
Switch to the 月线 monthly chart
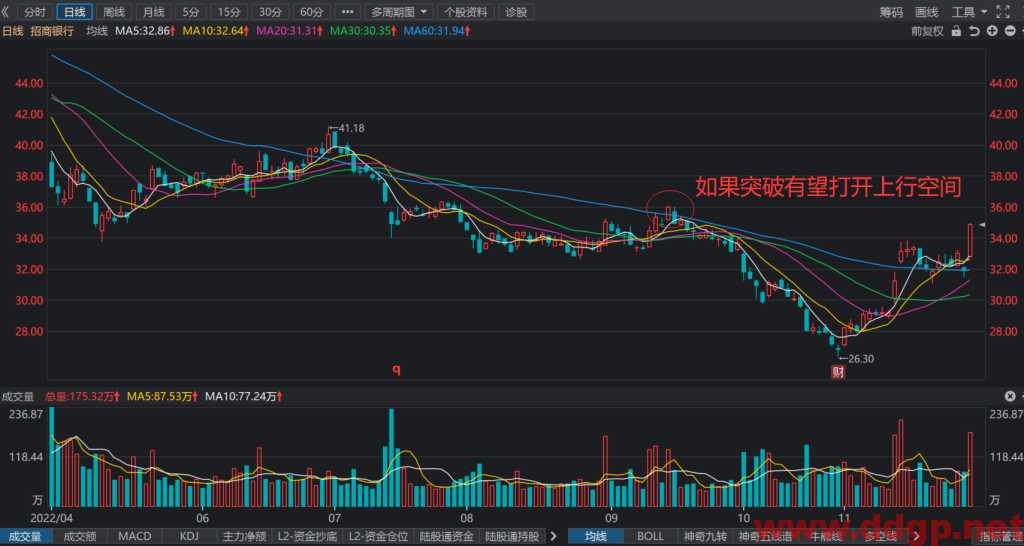153,12
